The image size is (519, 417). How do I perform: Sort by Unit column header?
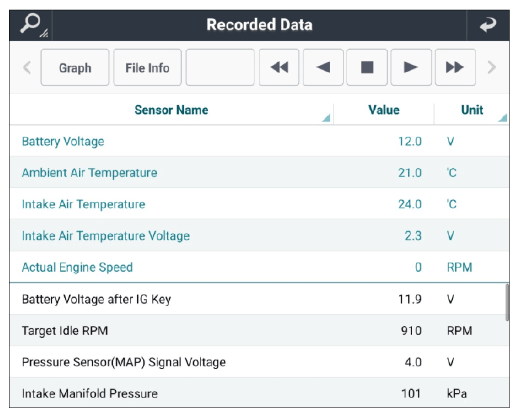coord(472,110)
